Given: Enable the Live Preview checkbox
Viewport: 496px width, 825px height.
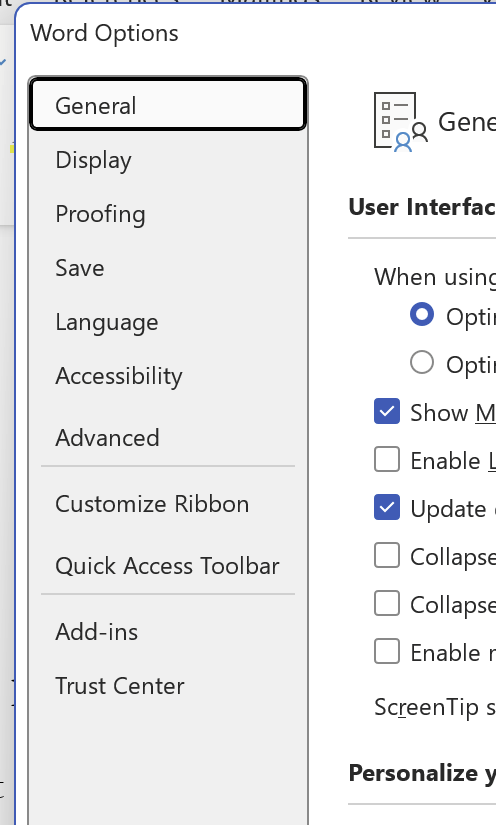Looking at the screenshot, I should coord(387,459).
